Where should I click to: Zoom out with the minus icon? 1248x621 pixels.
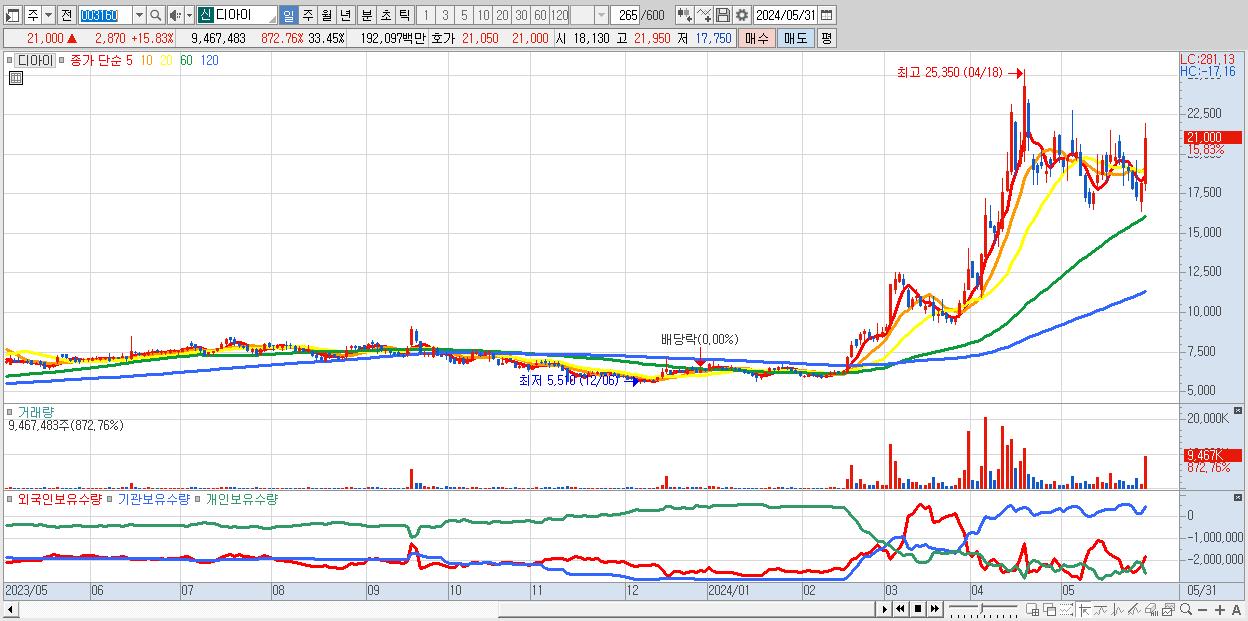point(1203,609)
